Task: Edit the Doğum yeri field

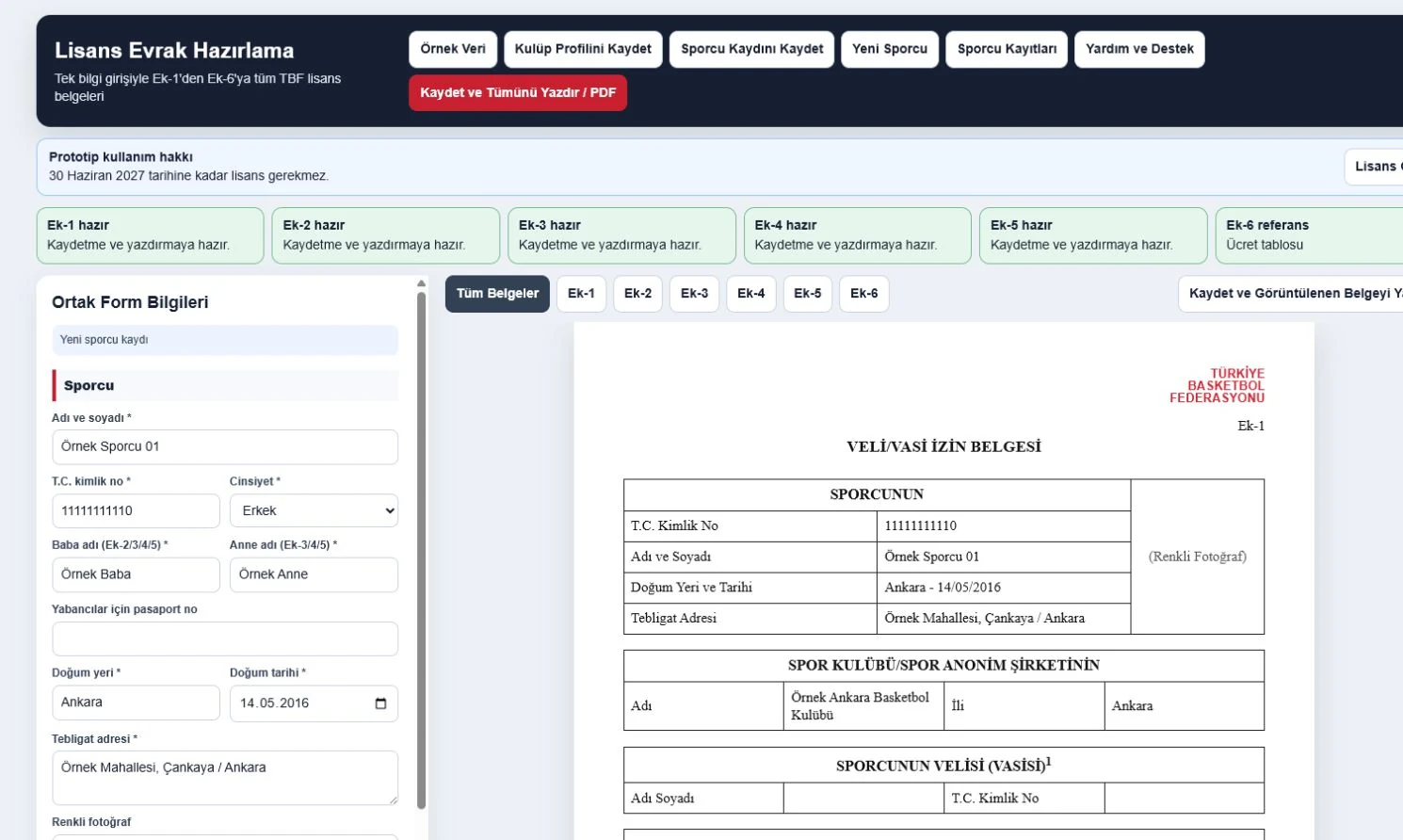Action: (x=136, y=703)
